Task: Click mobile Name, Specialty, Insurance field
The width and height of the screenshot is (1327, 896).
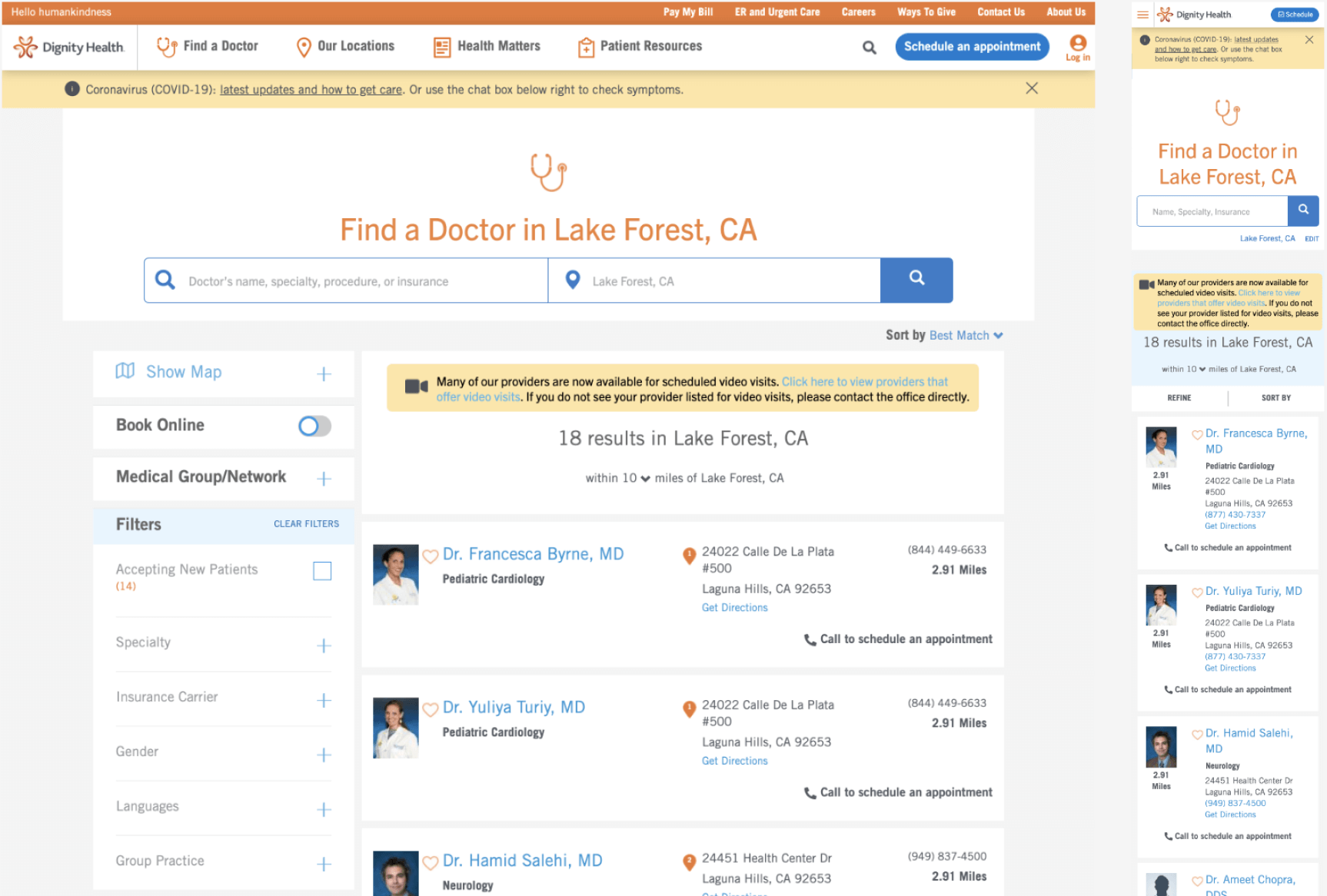Action: click(1212, 211)
